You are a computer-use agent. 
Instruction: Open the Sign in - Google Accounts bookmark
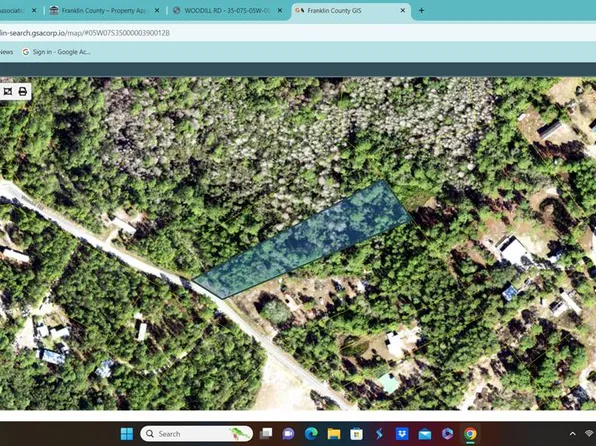pyautogui.click(x=57, y=52)
